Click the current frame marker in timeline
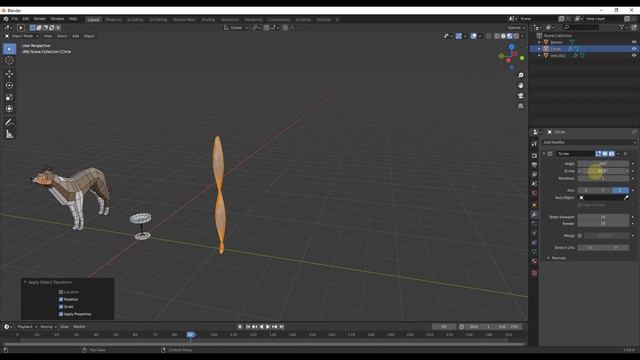Viewport: 640px width, 360px height. pyautogui.click(x=191, y=334)
